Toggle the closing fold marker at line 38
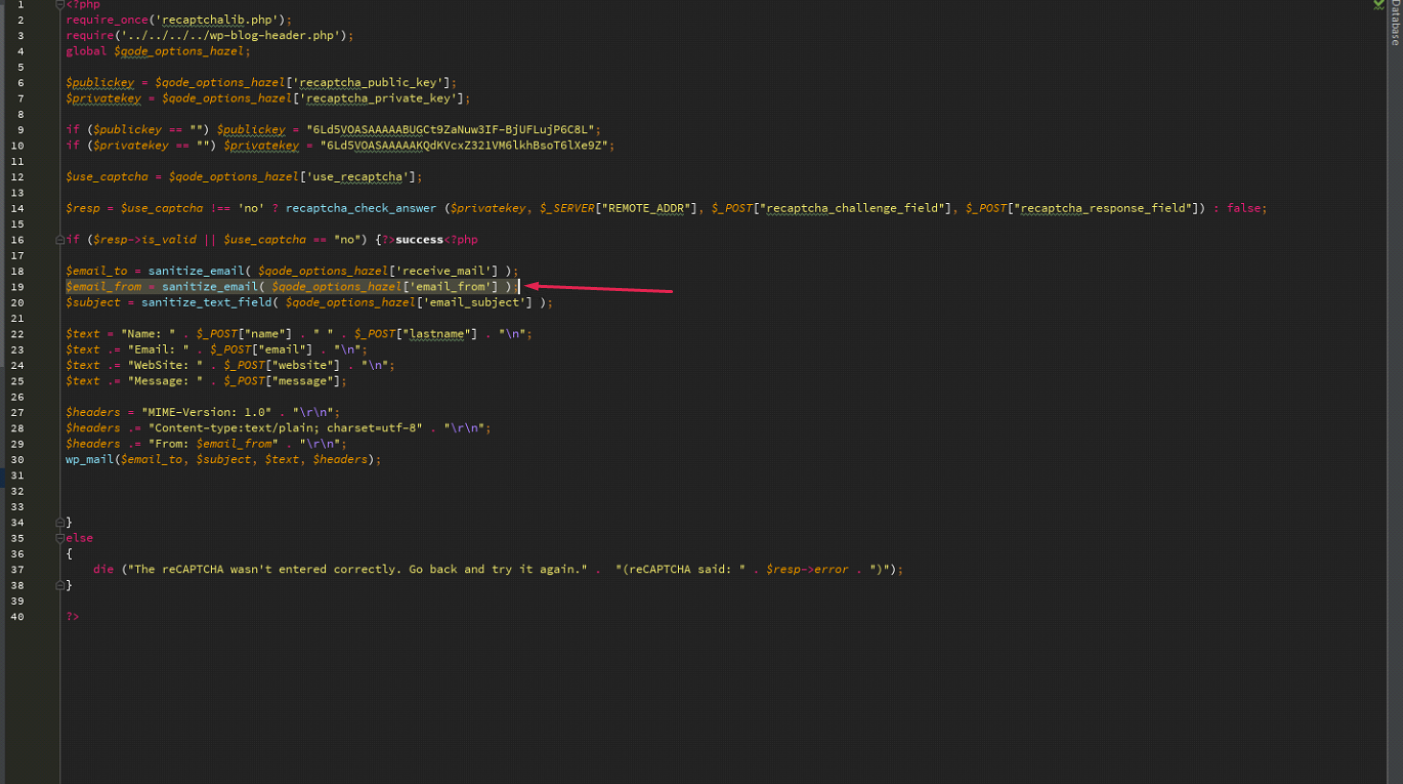This screenshot has width=1403, height=784. tap(60, 585)
